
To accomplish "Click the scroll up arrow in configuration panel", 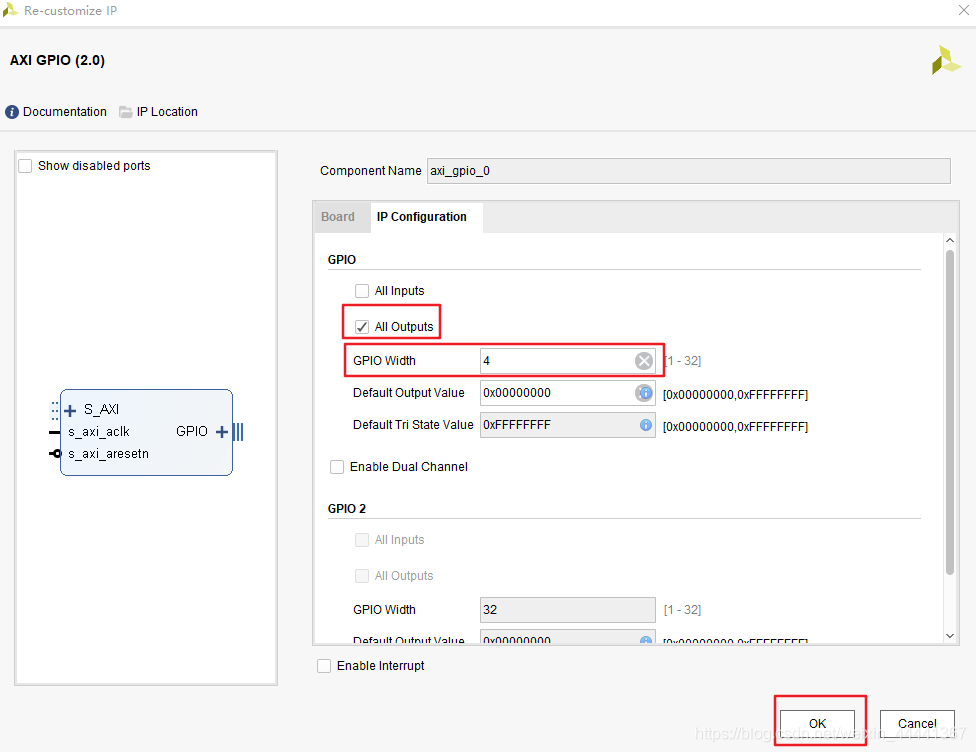I will coord(949,240).
